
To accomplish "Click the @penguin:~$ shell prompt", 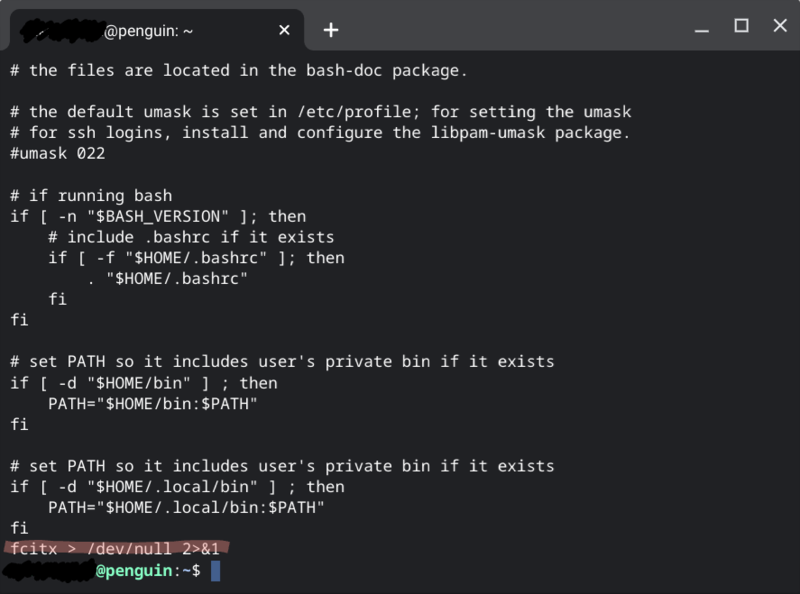I will [148, 570].
